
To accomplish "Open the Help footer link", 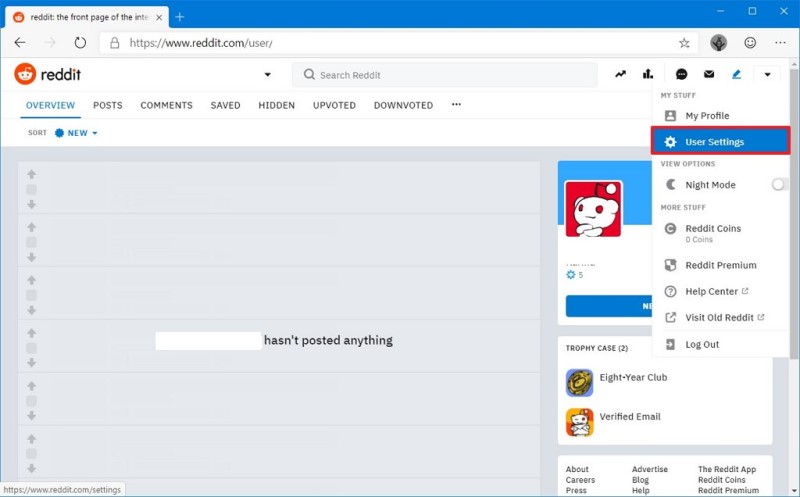I will (x=641, y=490).
